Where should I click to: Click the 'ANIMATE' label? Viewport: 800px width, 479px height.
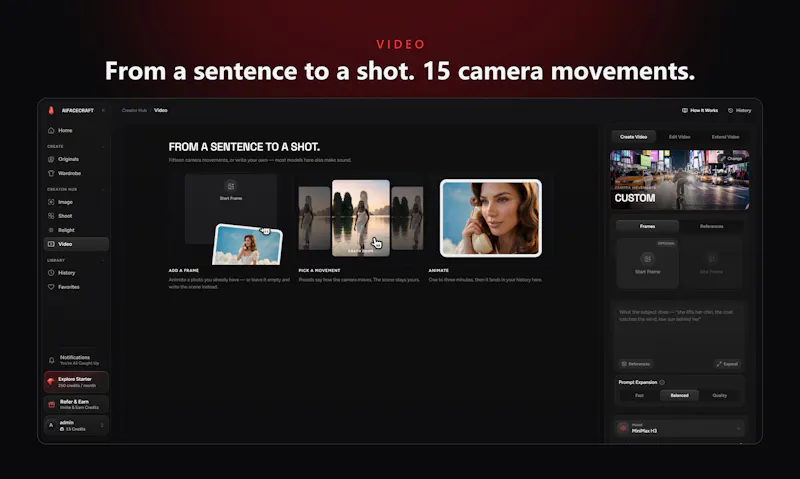pos(438,270)
